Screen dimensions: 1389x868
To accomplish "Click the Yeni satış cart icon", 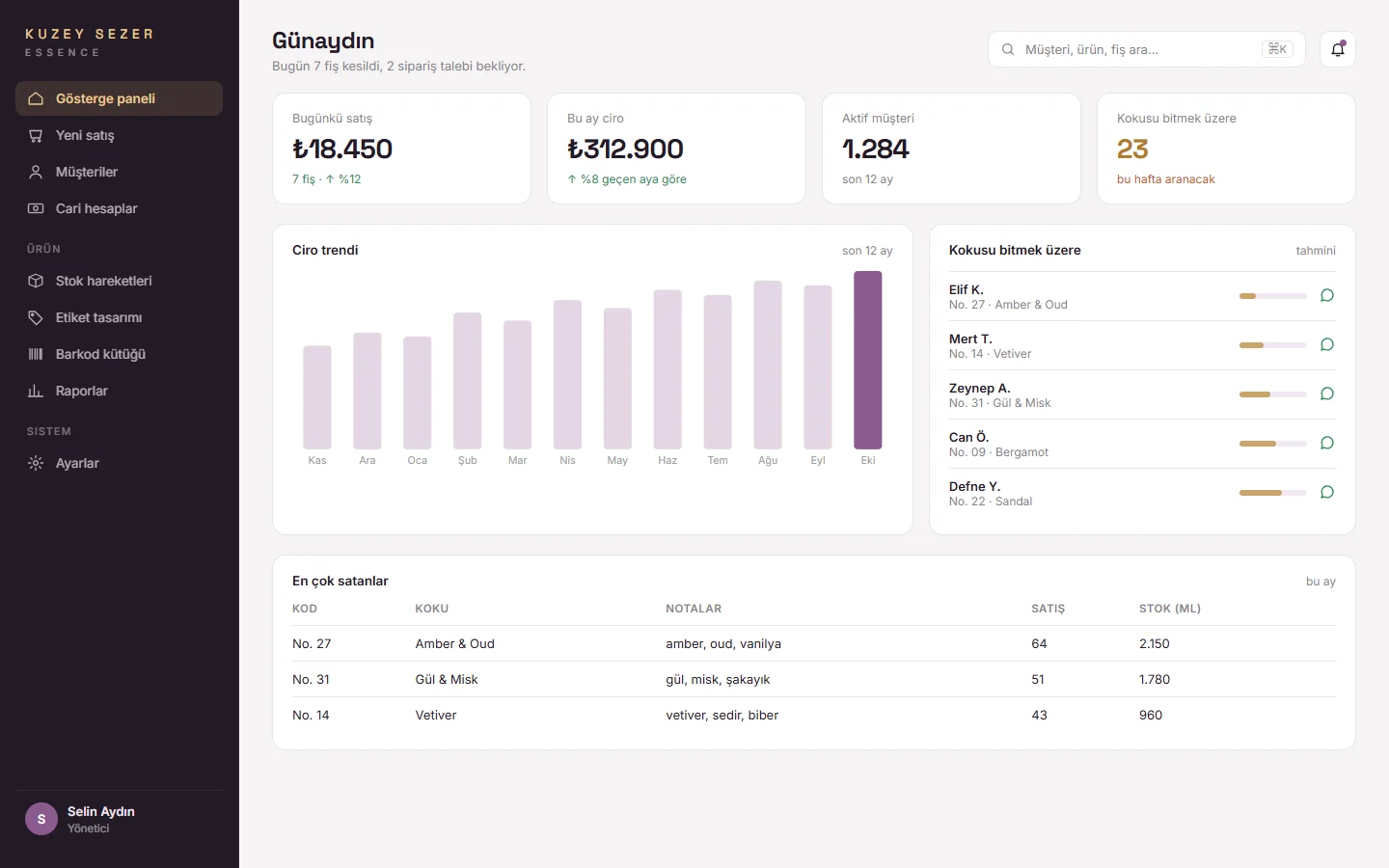I will pyautogui.click(x=36, y=135).
